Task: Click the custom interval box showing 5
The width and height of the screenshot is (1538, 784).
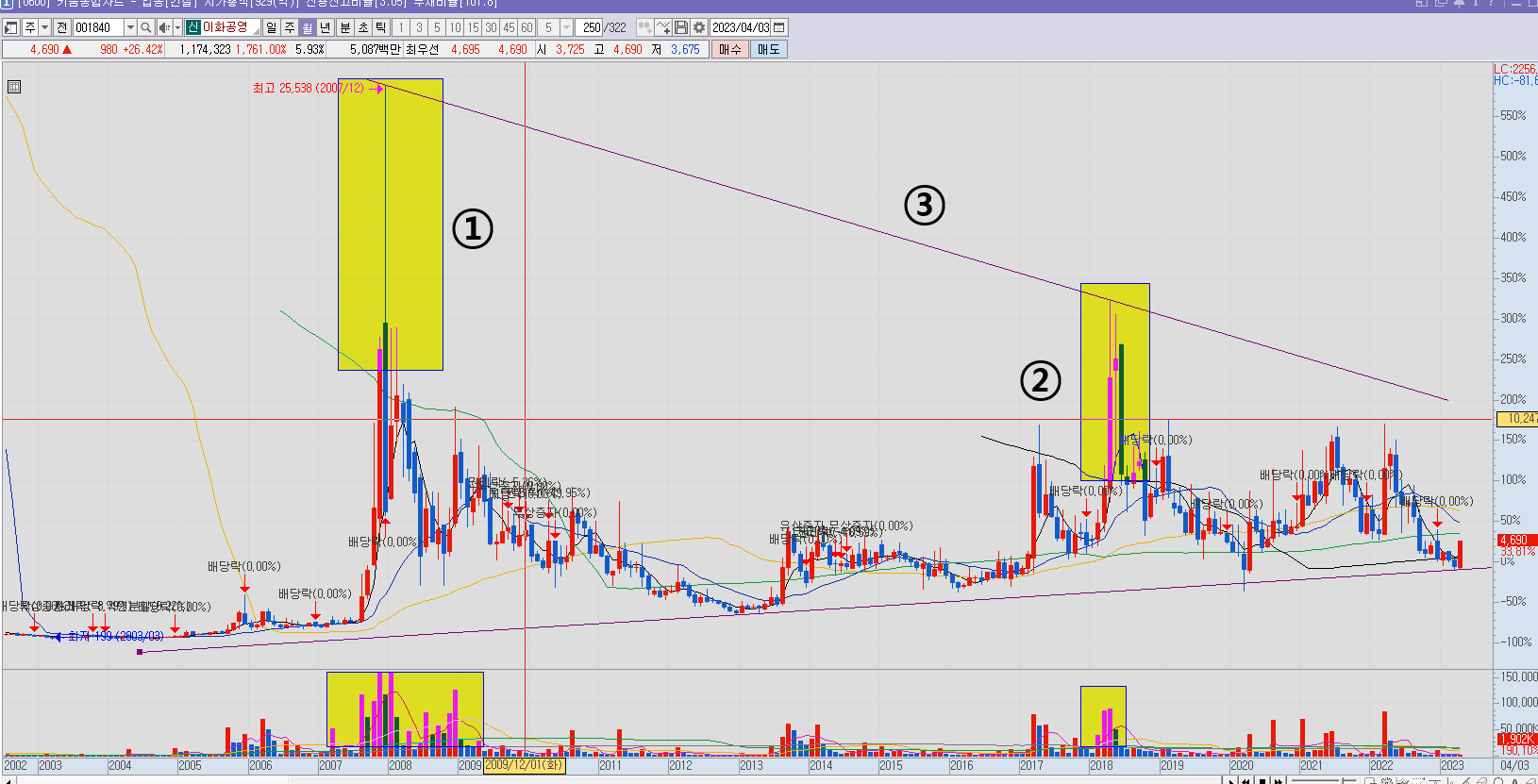Action: (x=549, y=27)
